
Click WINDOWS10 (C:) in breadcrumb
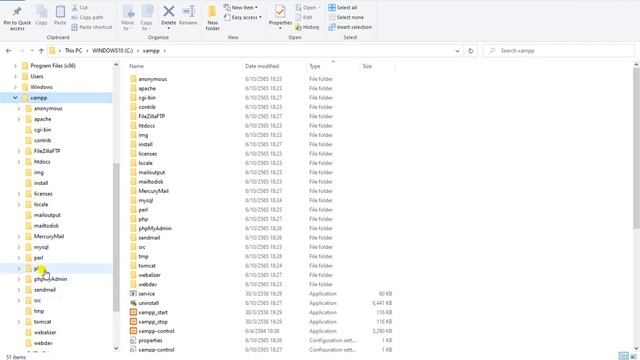tap(113, 51)
